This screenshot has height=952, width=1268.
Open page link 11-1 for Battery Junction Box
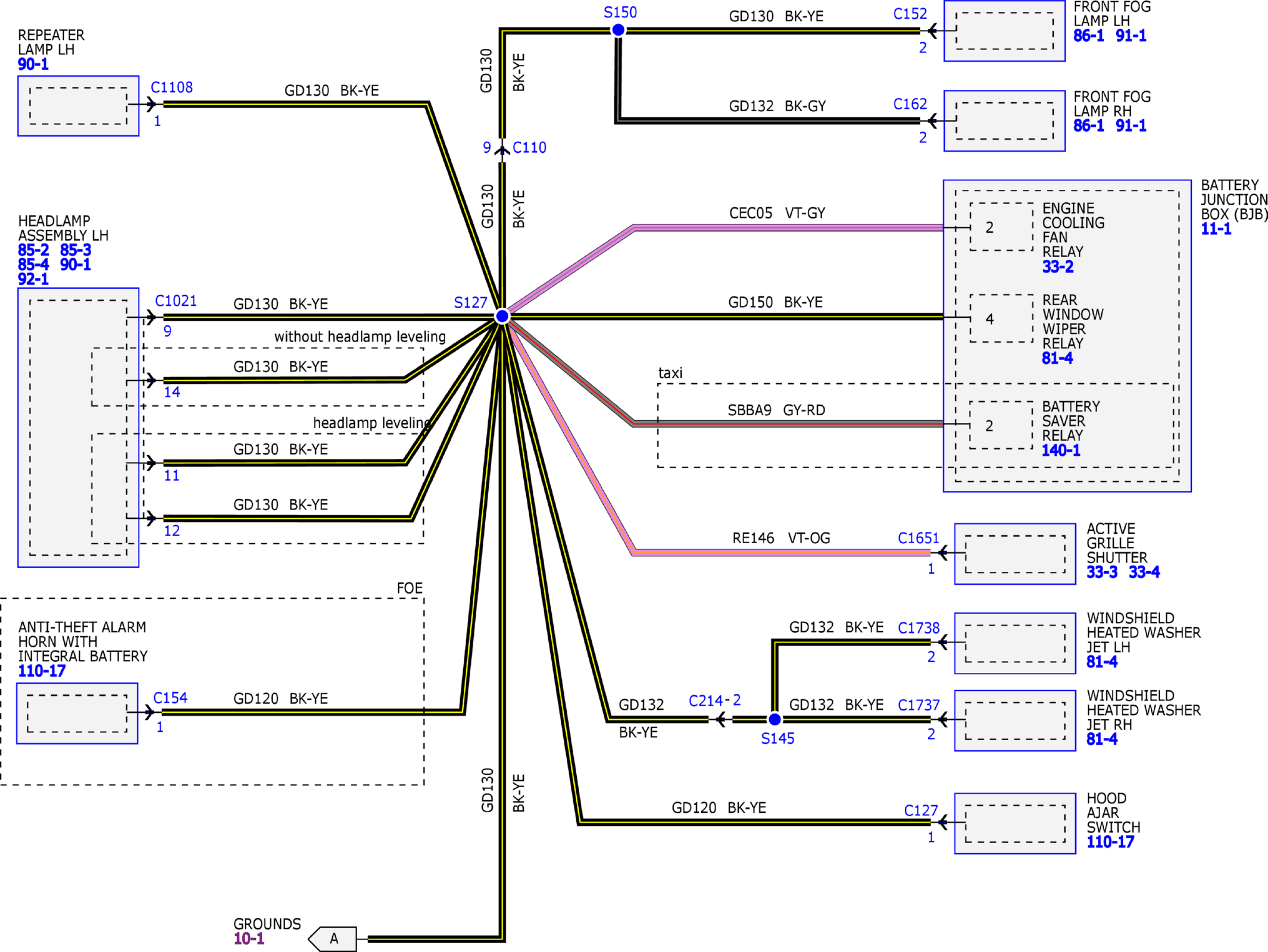point(1216,229)
